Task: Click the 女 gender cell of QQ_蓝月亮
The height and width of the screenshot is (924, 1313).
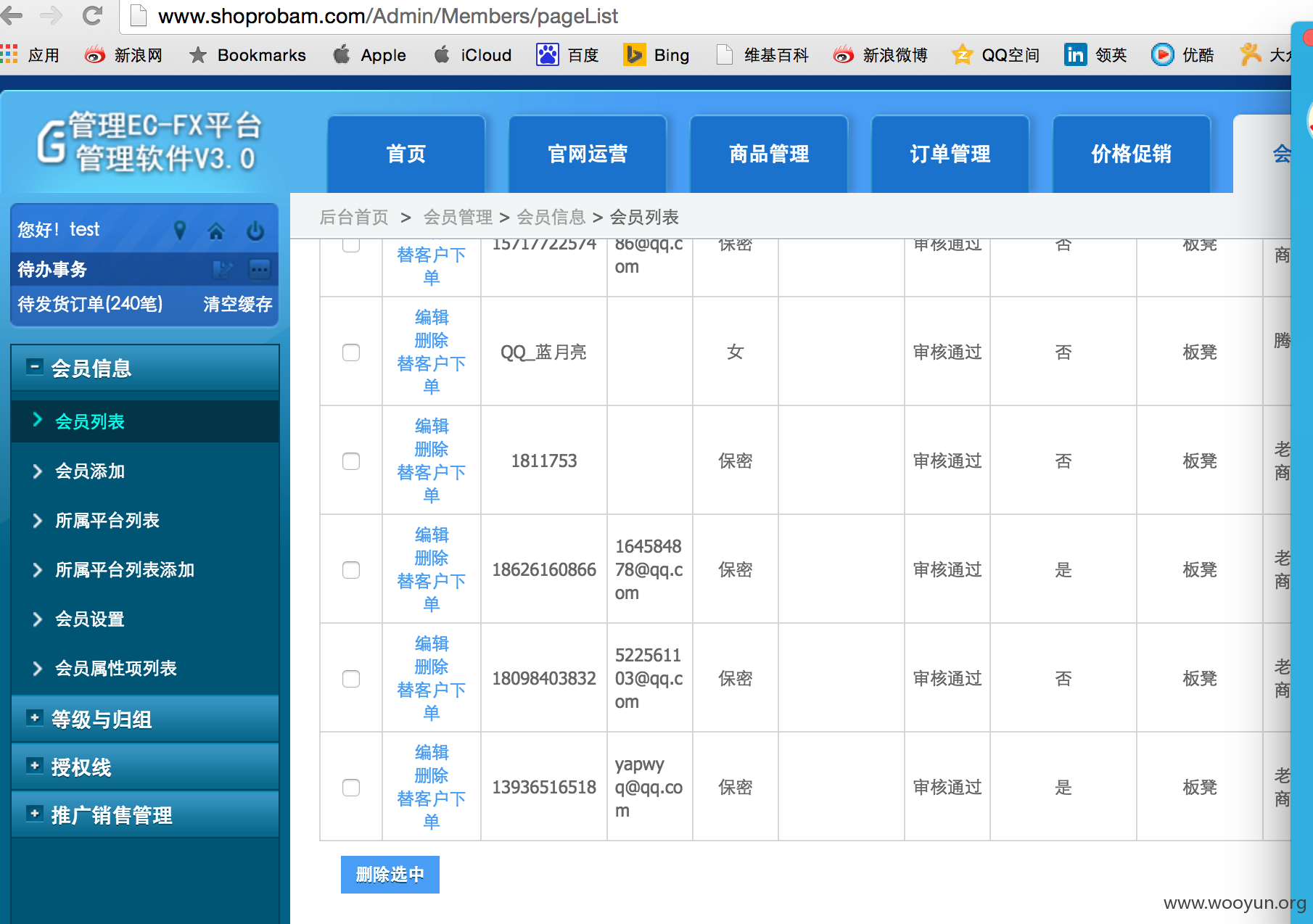Action: [736, 352]
